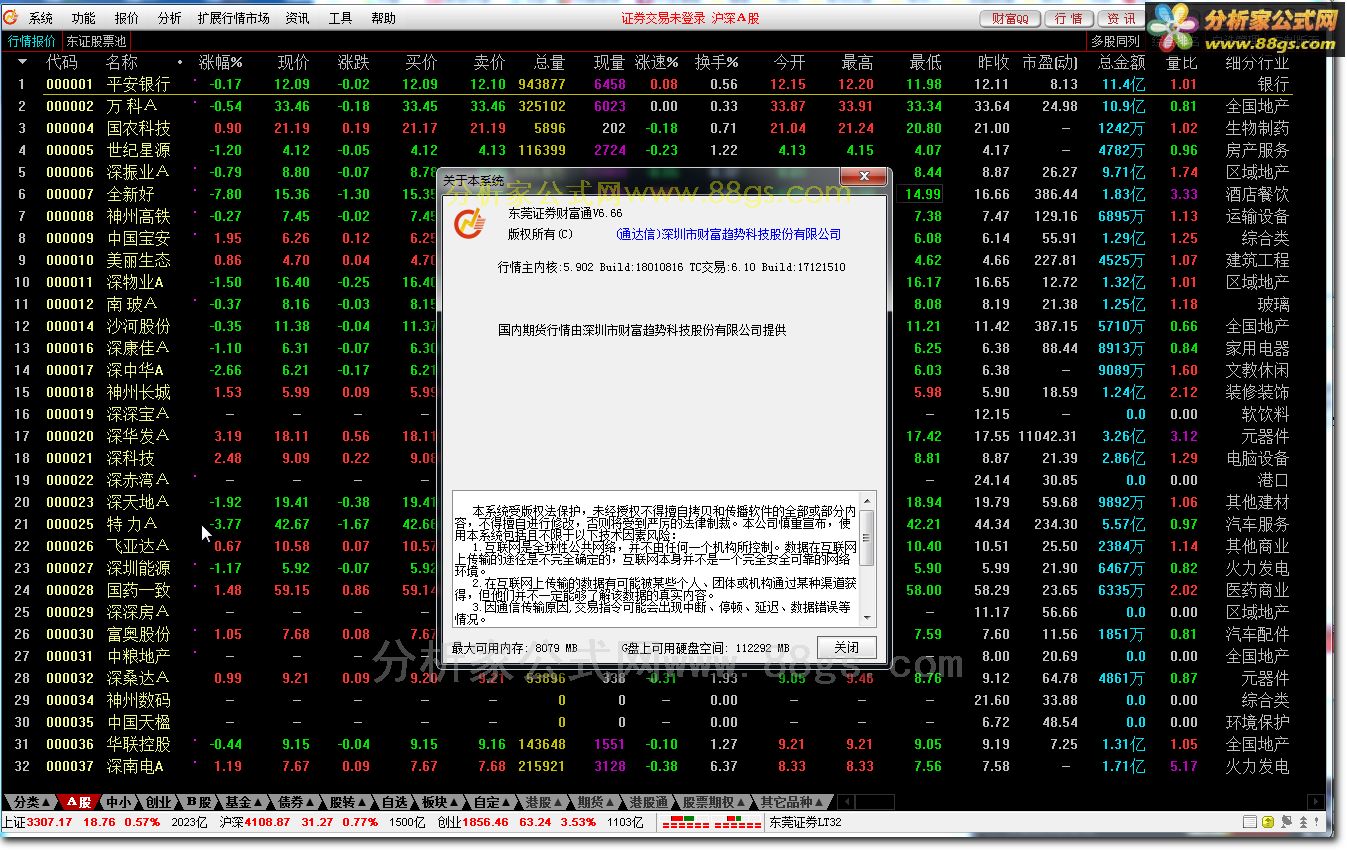
Task: Select the 华联控股 stock name
Action: tap(139, 744)
